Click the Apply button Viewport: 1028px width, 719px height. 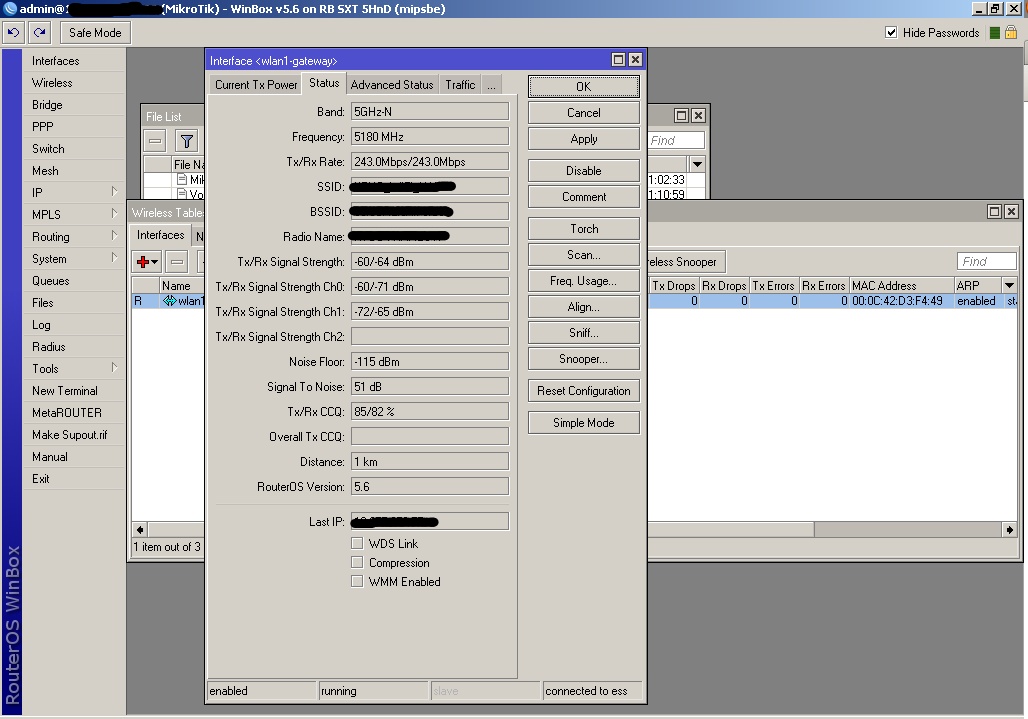(583, 139)
